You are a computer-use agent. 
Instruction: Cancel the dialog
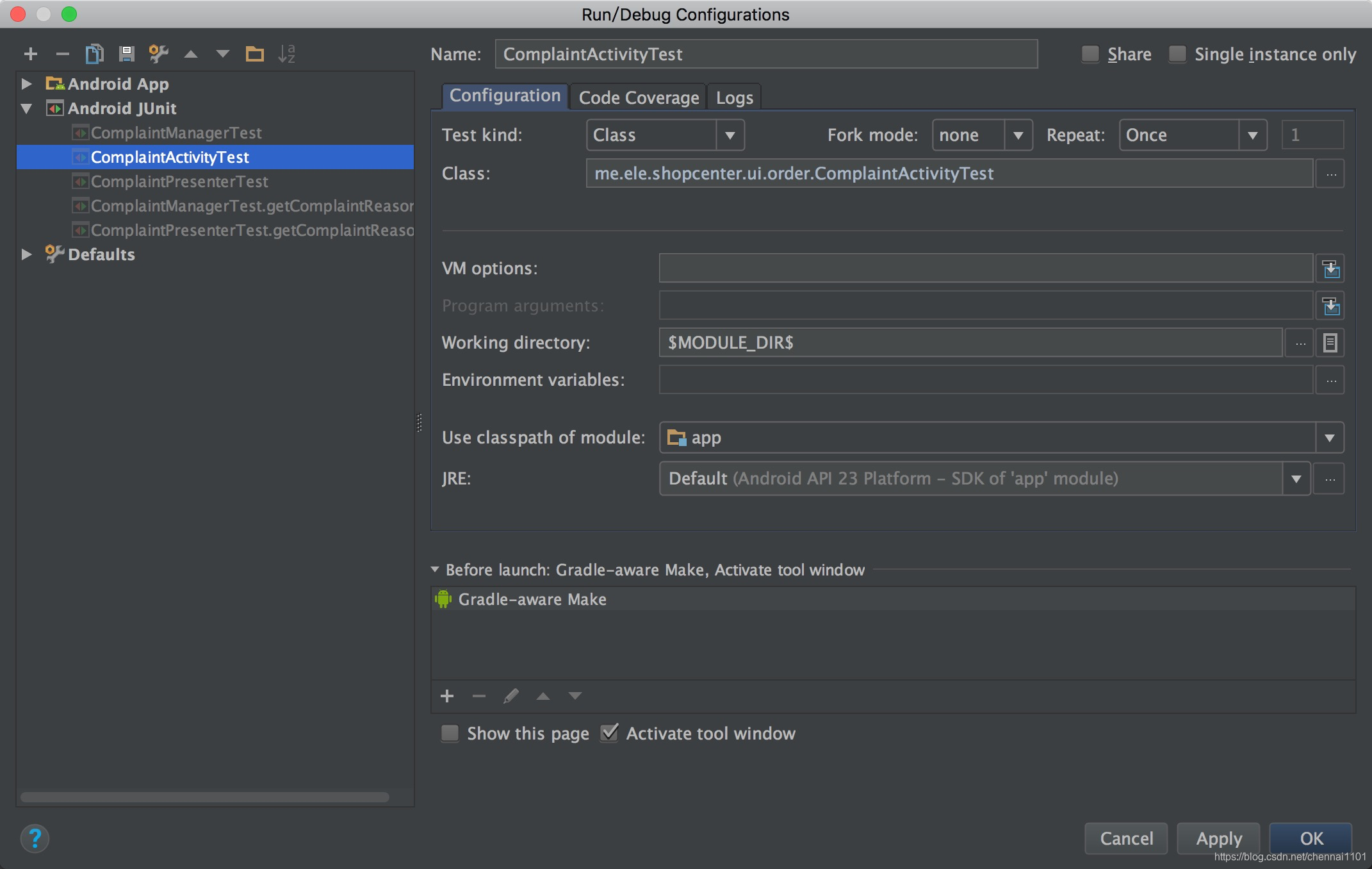tap(1126, 838)
